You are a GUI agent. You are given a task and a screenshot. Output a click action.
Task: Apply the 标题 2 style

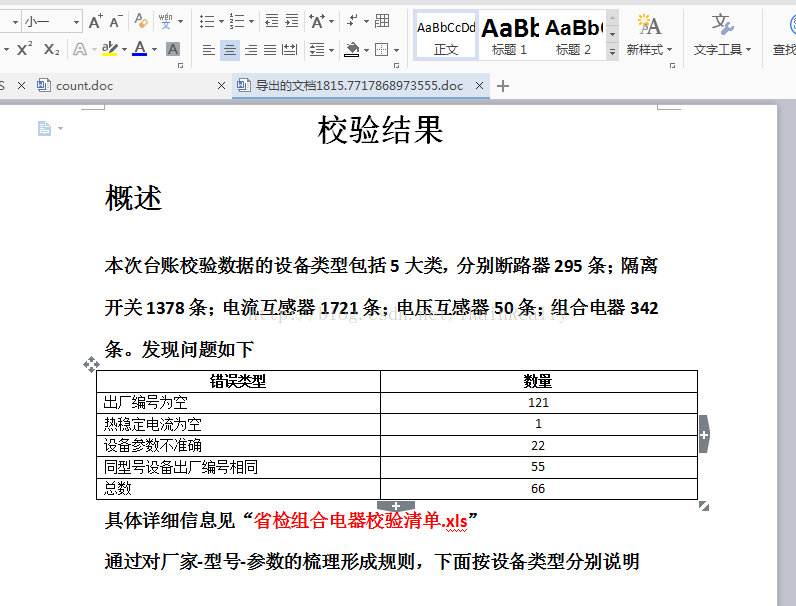(x=574, y=36)
